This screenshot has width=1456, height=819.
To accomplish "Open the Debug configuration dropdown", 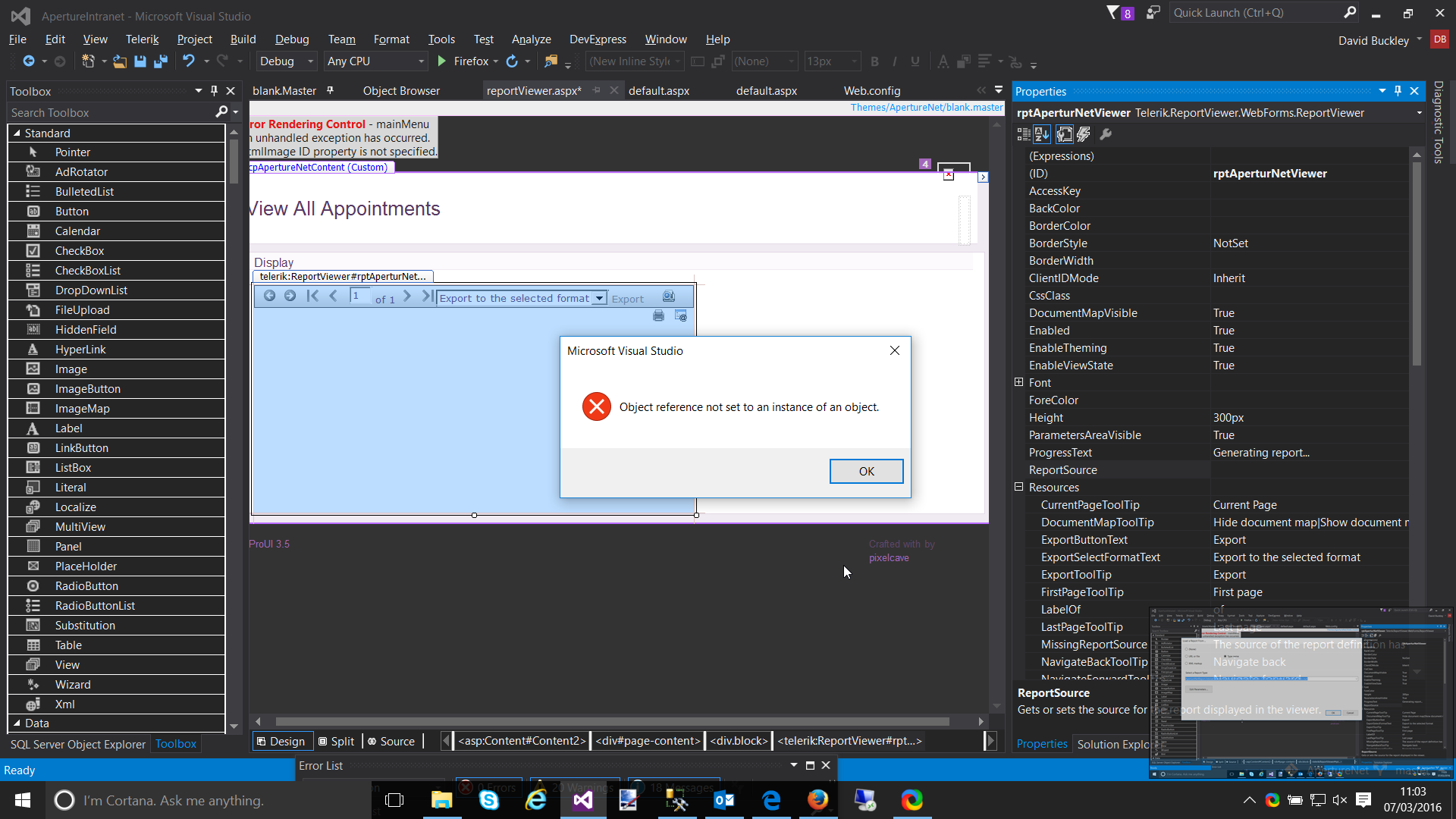I will click(x=286, y=61).
